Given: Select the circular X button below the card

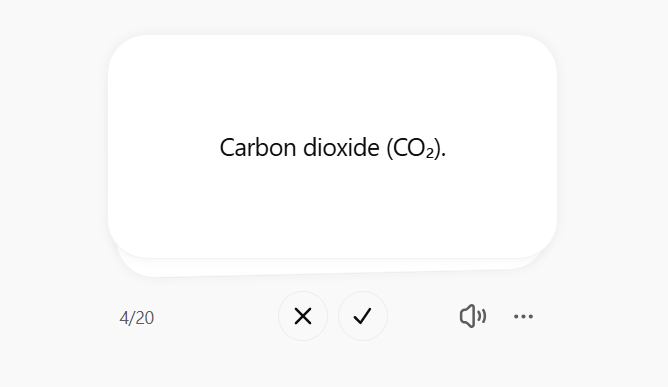Looking at the screenshot, I should coord(303,316).
